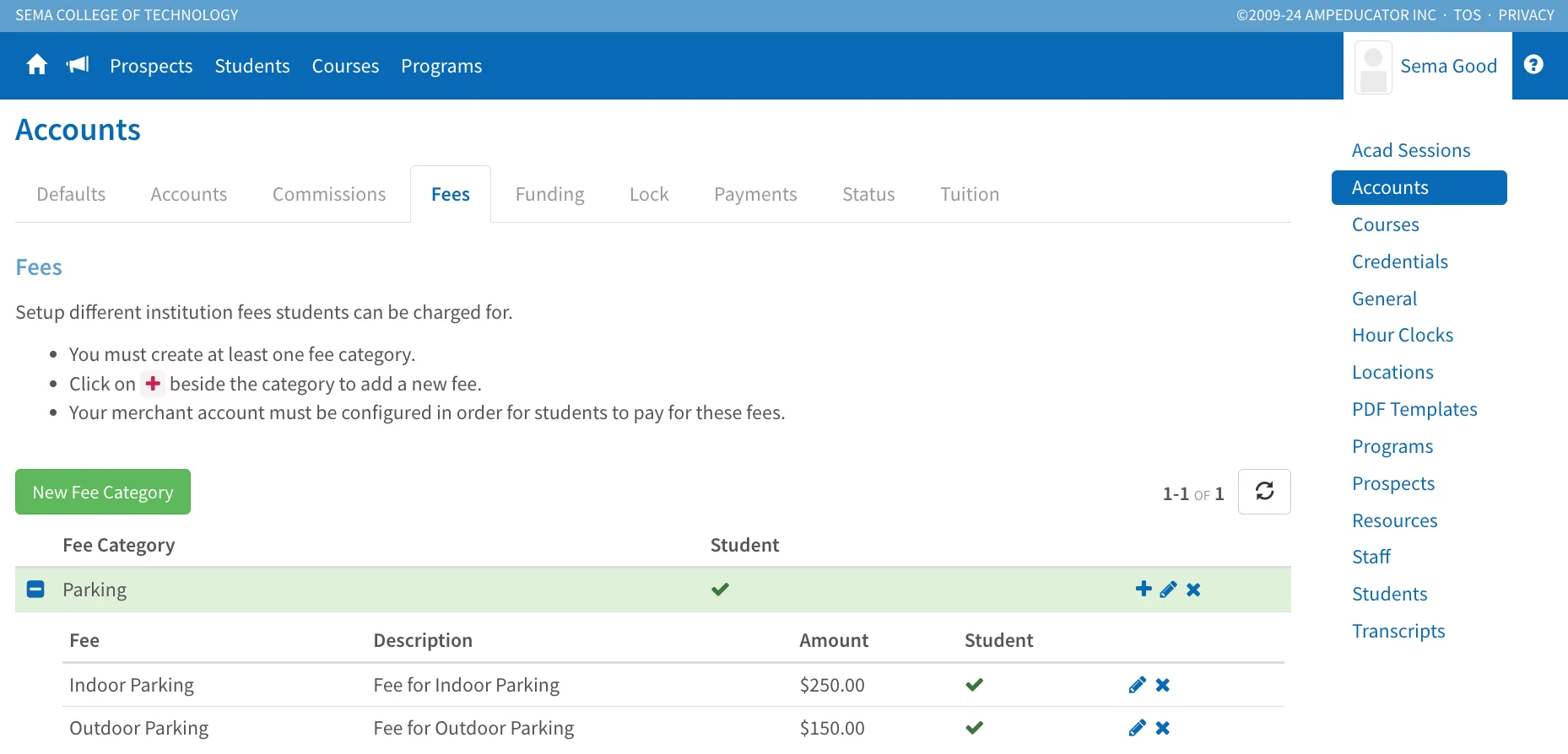1568x754 pixels.
Task: Select the $250.00 amount cell
Action: coord(832,685)
